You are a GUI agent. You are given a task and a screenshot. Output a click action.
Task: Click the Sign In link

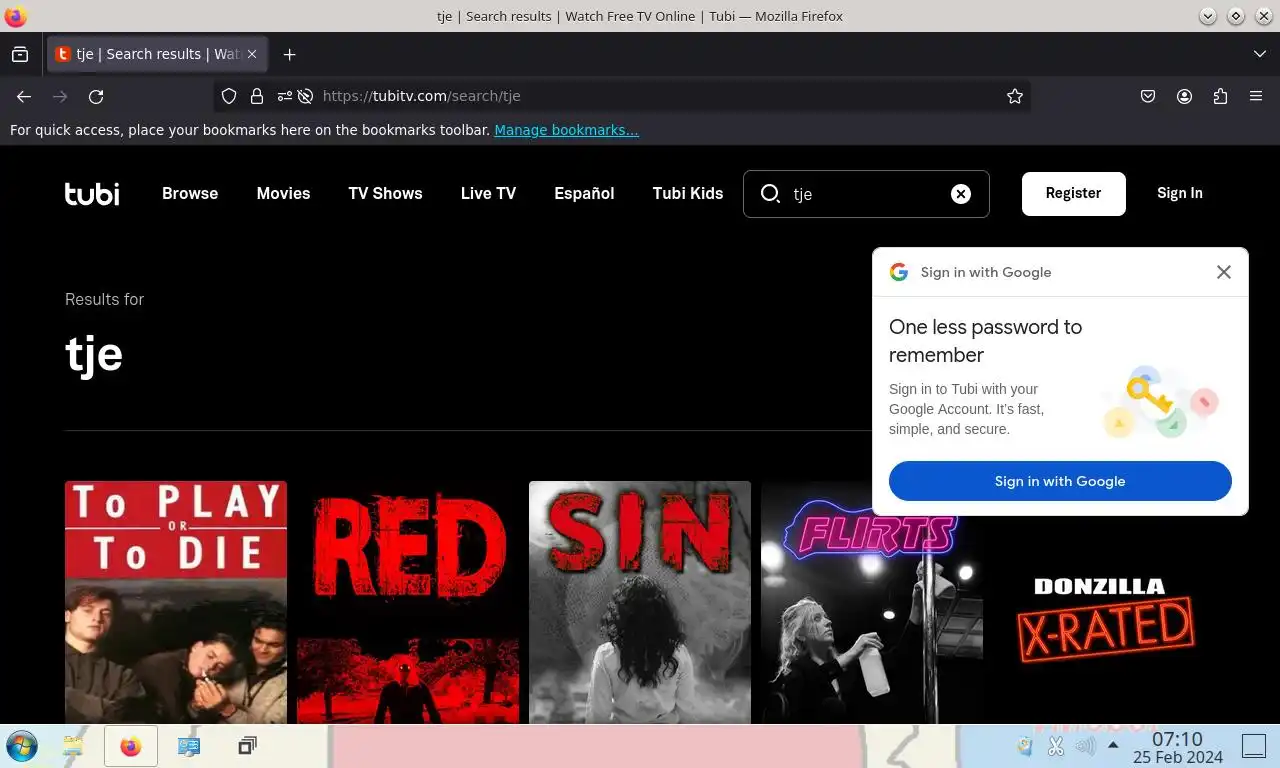point(1180,194)
